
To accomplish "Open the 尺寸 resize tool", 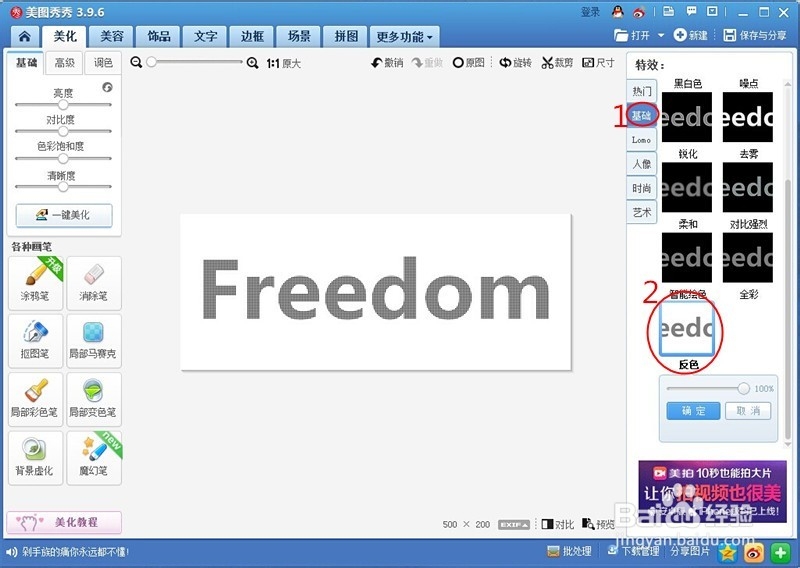I will 598,63.
